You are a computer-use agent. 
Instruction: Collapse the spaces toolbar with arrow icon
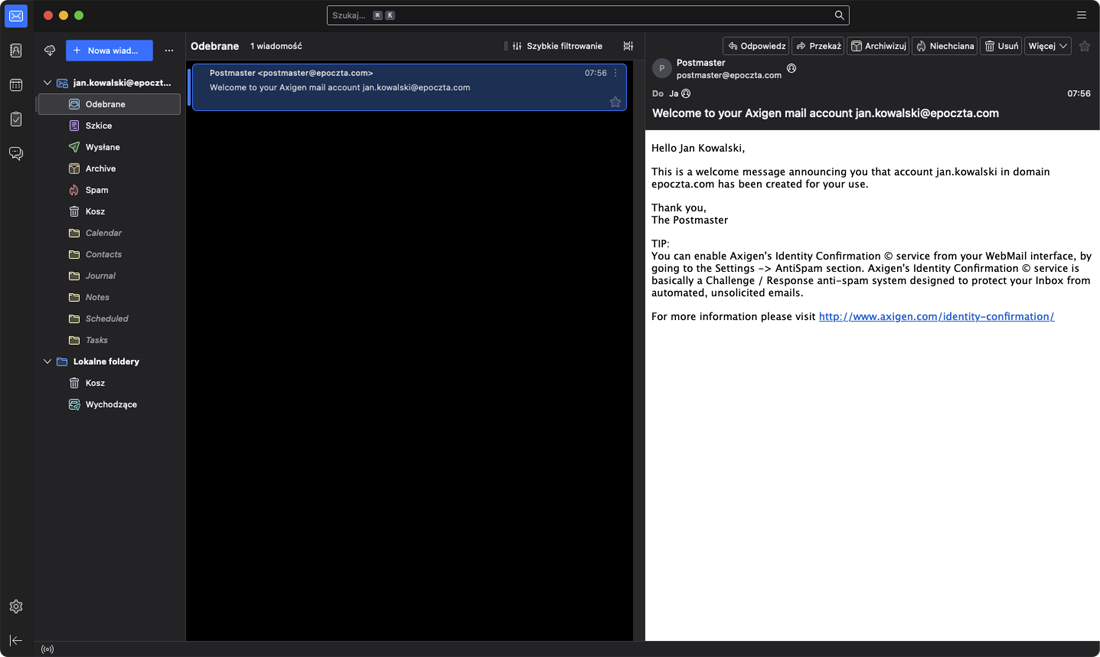click(x=16, y=640)
